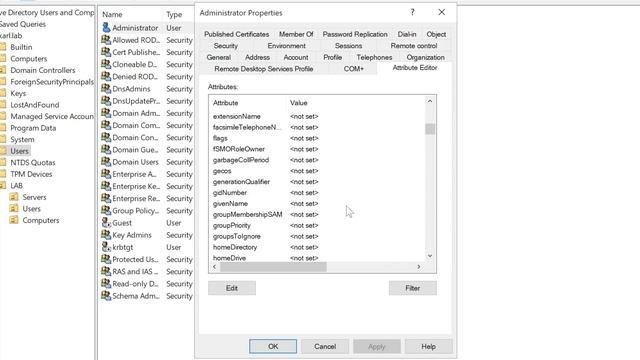Click the Cloneable D... group icon
The height and width of the screenshot is (360, 640).
(106, 64)
